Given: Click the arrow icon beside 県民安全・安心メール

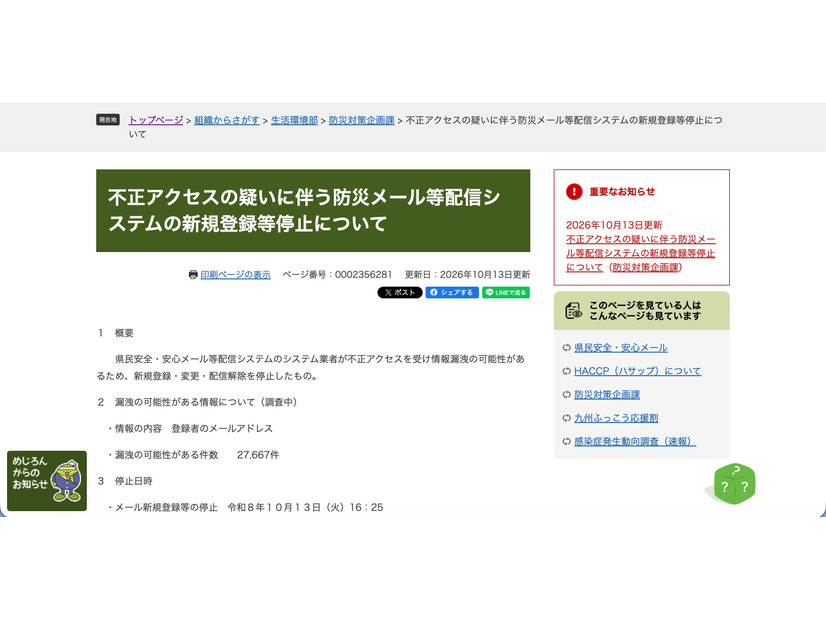Looking at the screenshot, I should [x=566, y=348].
